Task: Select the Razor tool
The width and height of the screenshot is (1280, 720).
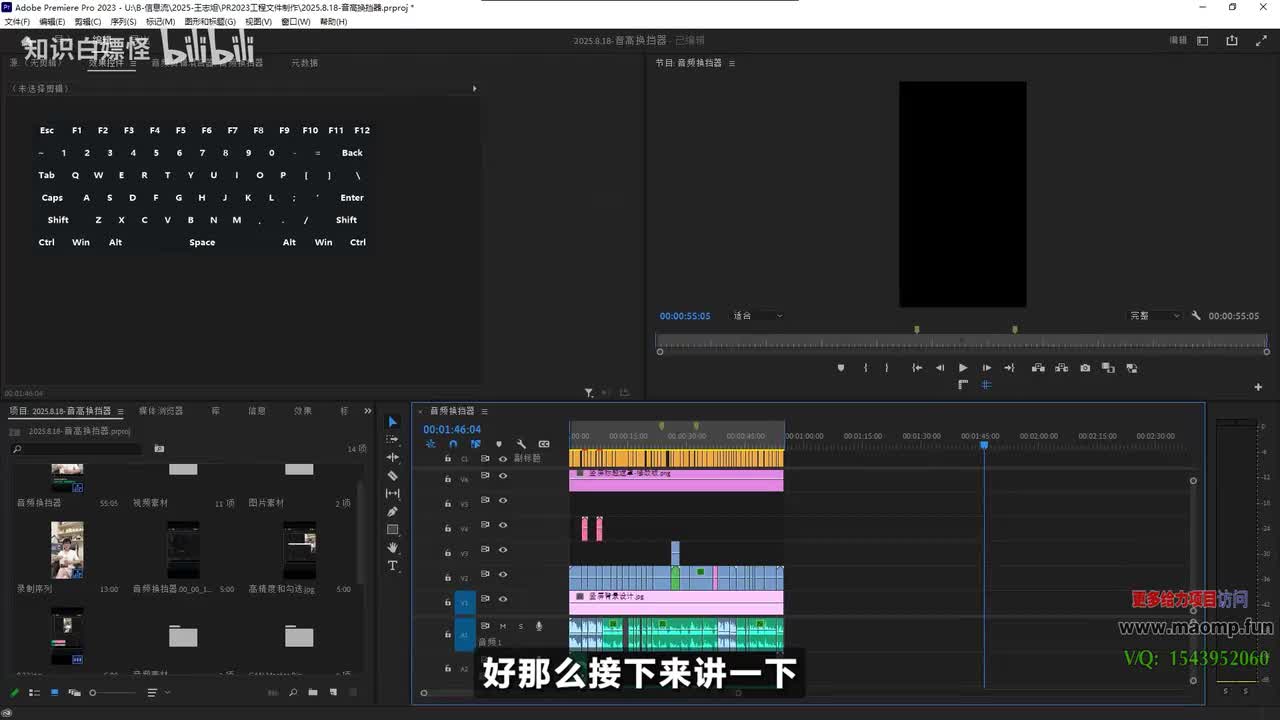Action: coord(392,476)
